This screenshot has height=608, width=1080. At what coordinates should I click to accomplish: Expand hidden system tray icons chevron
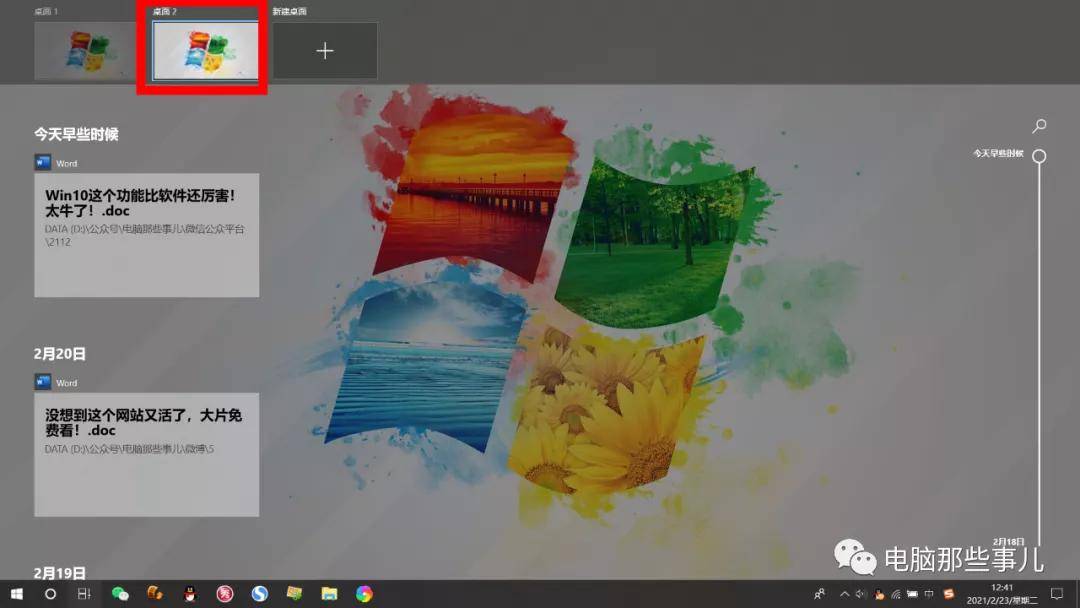tap(844, 594)
